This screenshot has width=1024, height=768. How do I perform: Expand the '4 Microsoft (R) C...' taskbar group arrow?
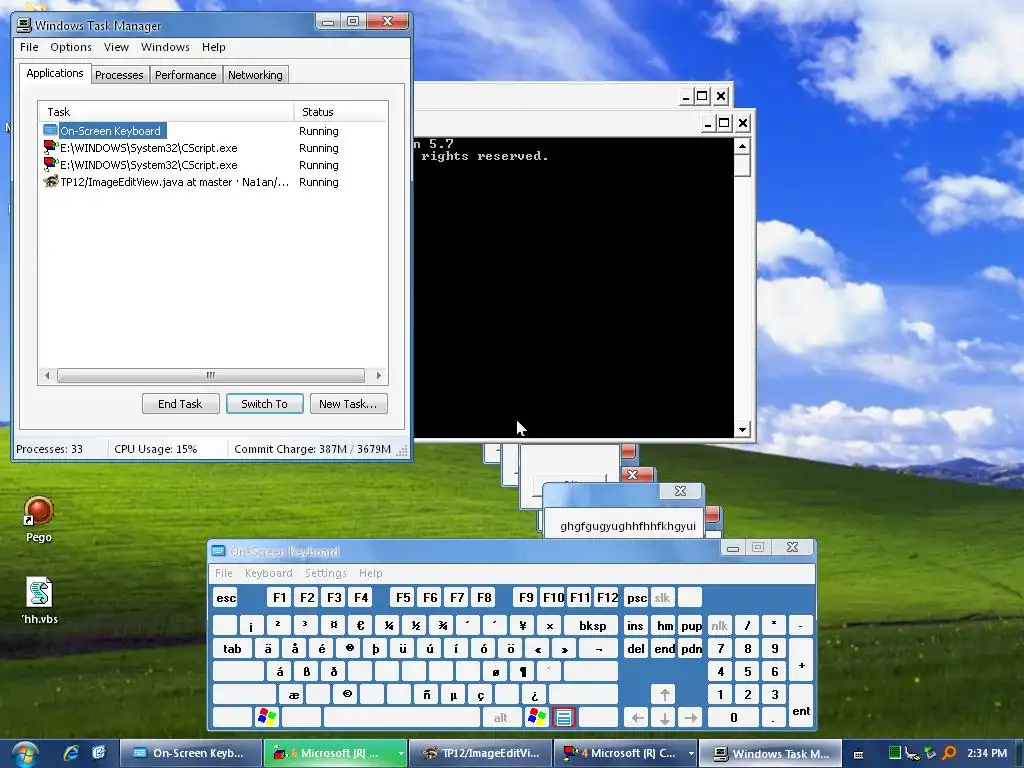coord(690,754)
